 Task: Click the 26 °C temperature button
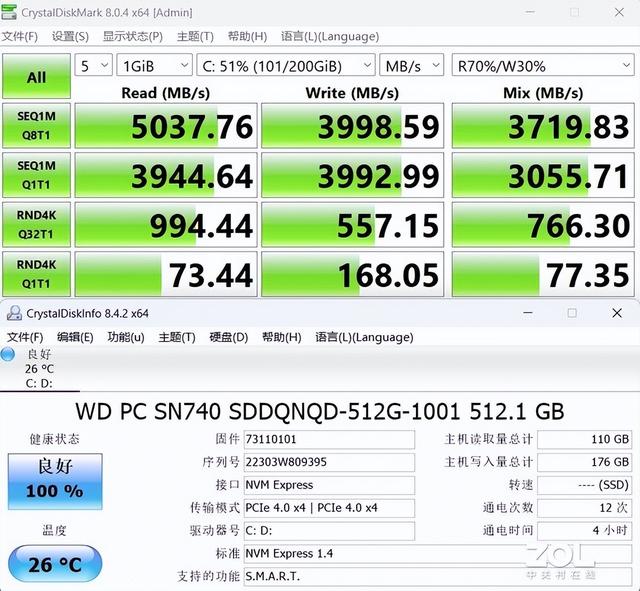55,564
